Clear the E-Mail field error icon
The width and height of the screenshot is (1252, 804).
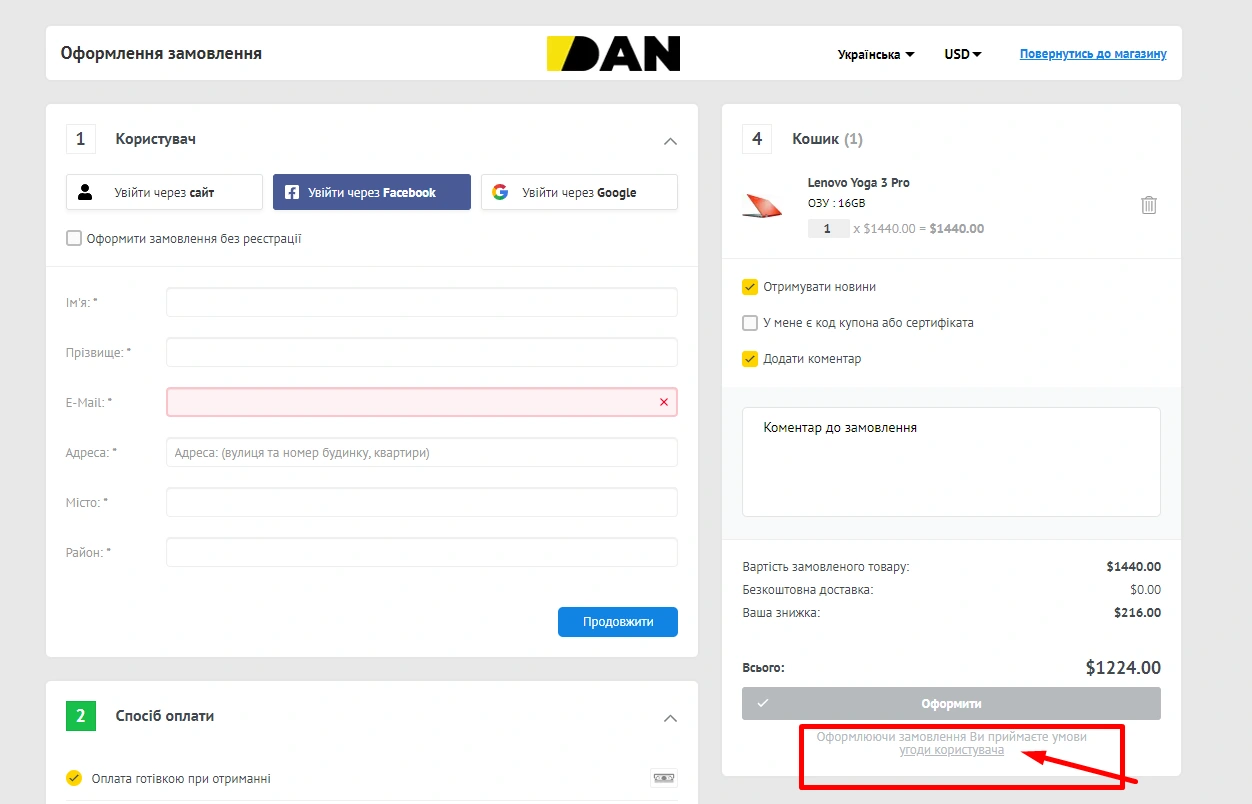click(x=664, y=402)
